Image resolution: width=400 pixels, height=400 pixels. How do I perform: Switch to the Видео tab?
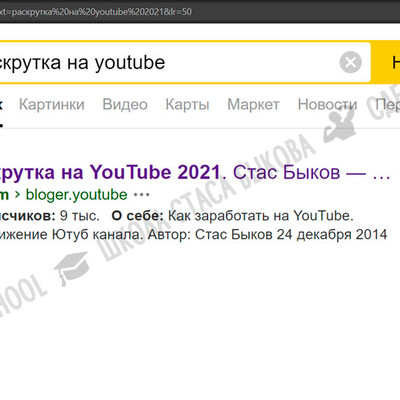coord(125,104)
